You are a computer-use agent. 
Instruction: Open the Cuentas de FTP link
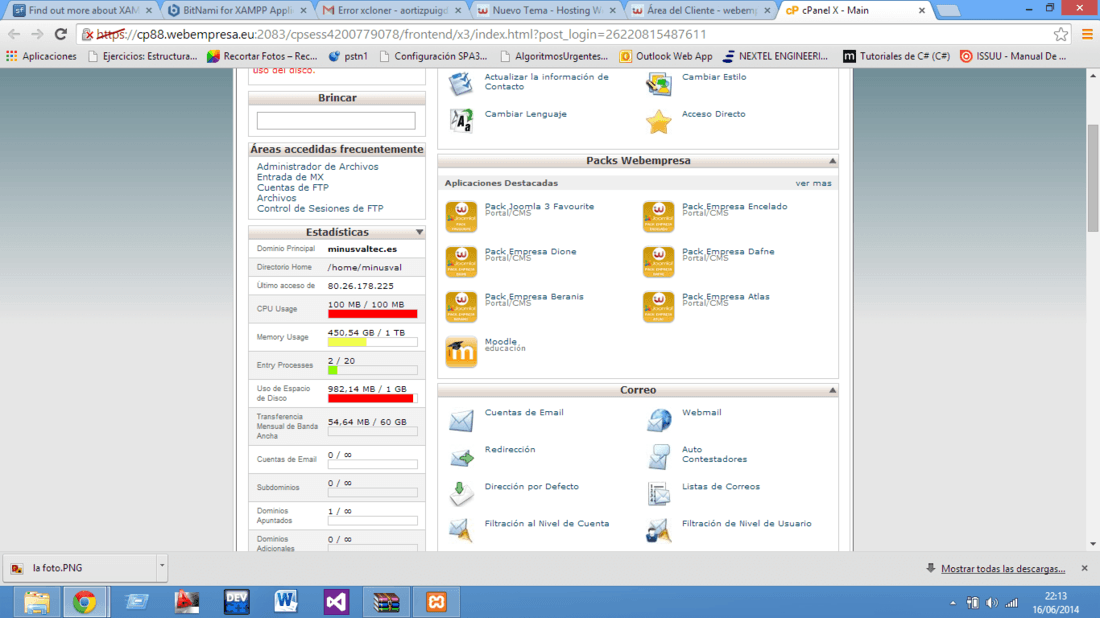tap(293, 188)
